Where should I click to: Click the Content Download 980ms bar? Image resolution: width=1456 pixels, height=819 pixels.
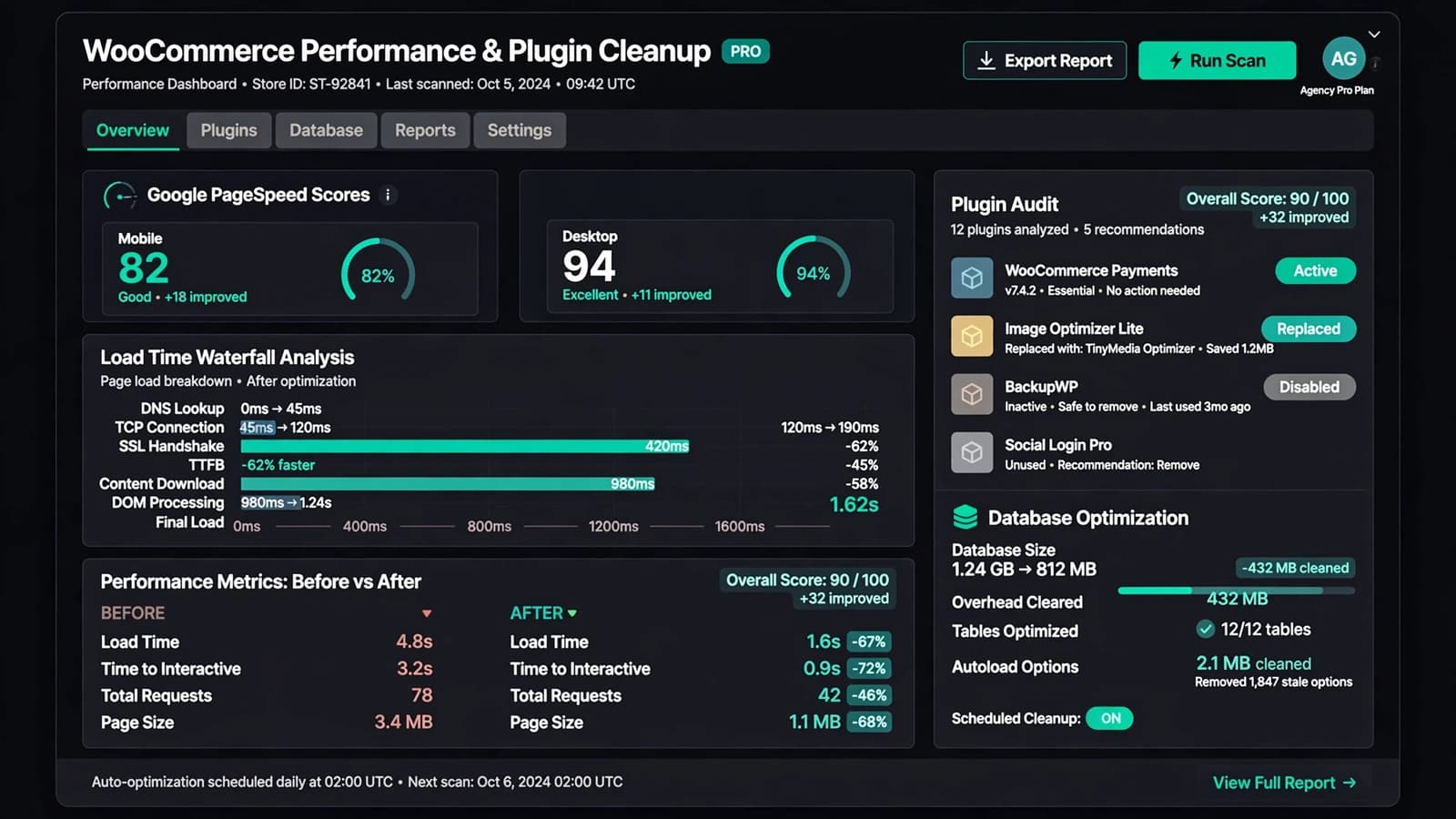pos(447,483)
